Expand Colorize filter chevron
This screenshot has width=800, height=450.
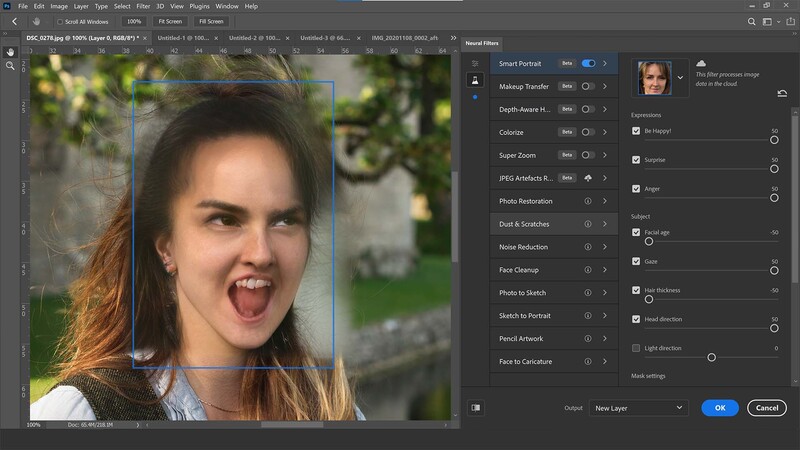(x=605, y=132)
